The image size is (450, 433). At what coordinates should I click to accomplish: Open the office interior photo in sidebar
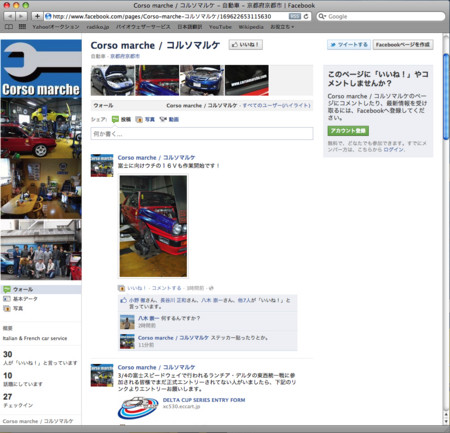point(41,189)
